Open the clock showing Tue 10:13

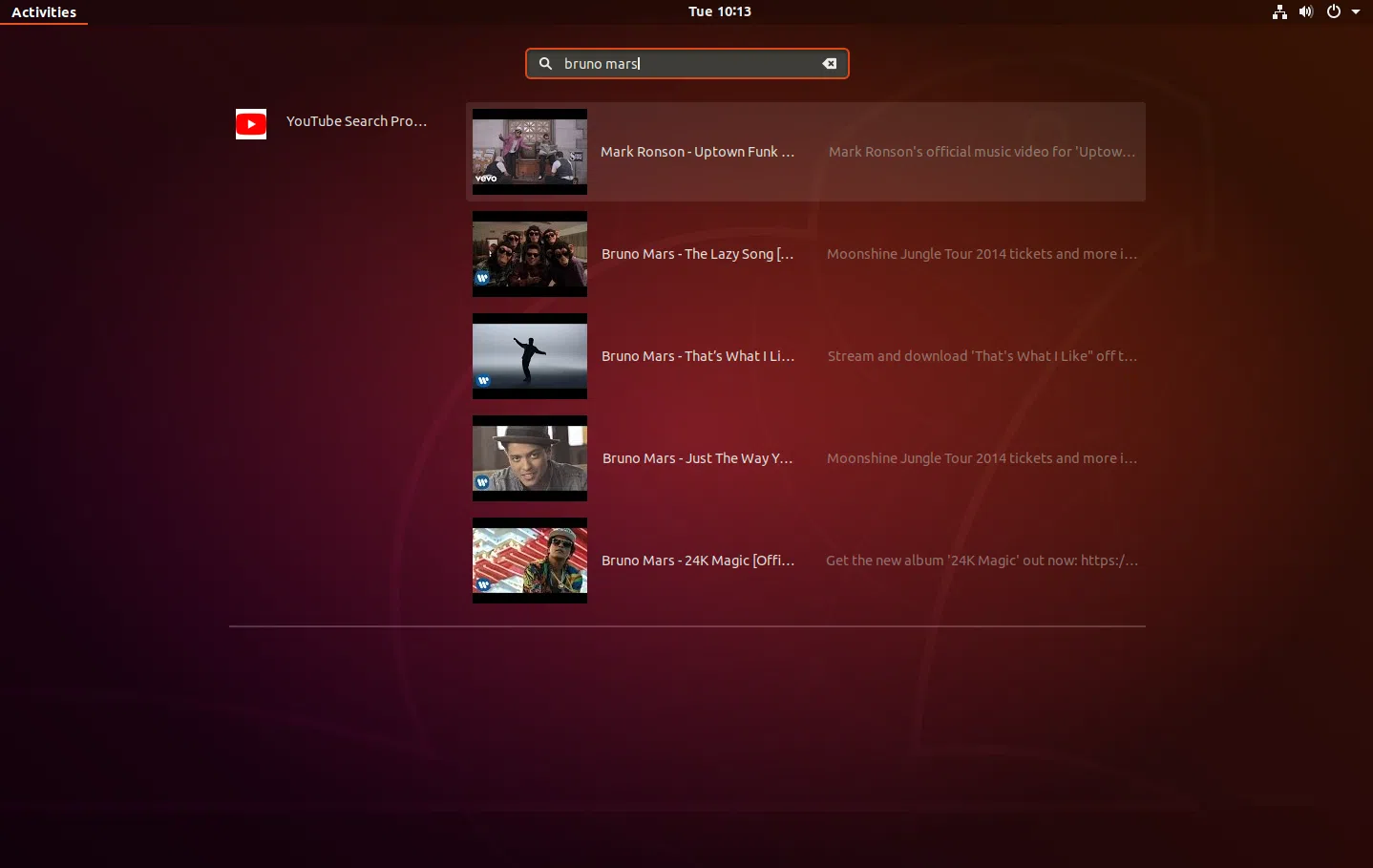(x=720, y=11)
